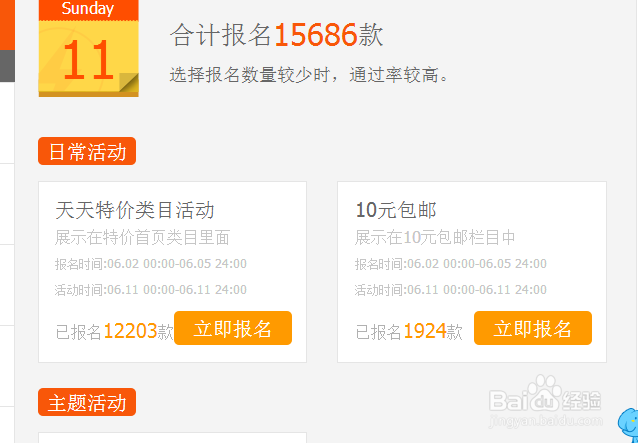The image size is (638, 443).
Task: Click the orange sidebar block at left edge
Action: tap(7, 25)
